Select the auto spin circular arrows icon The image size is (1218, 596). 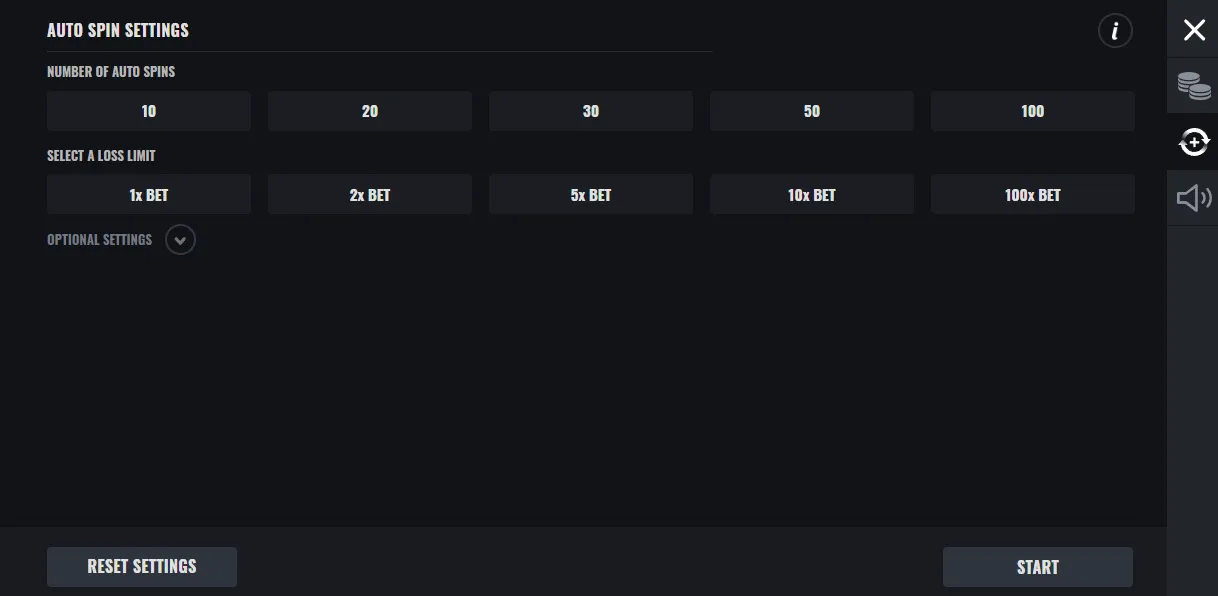(1194, 143)
